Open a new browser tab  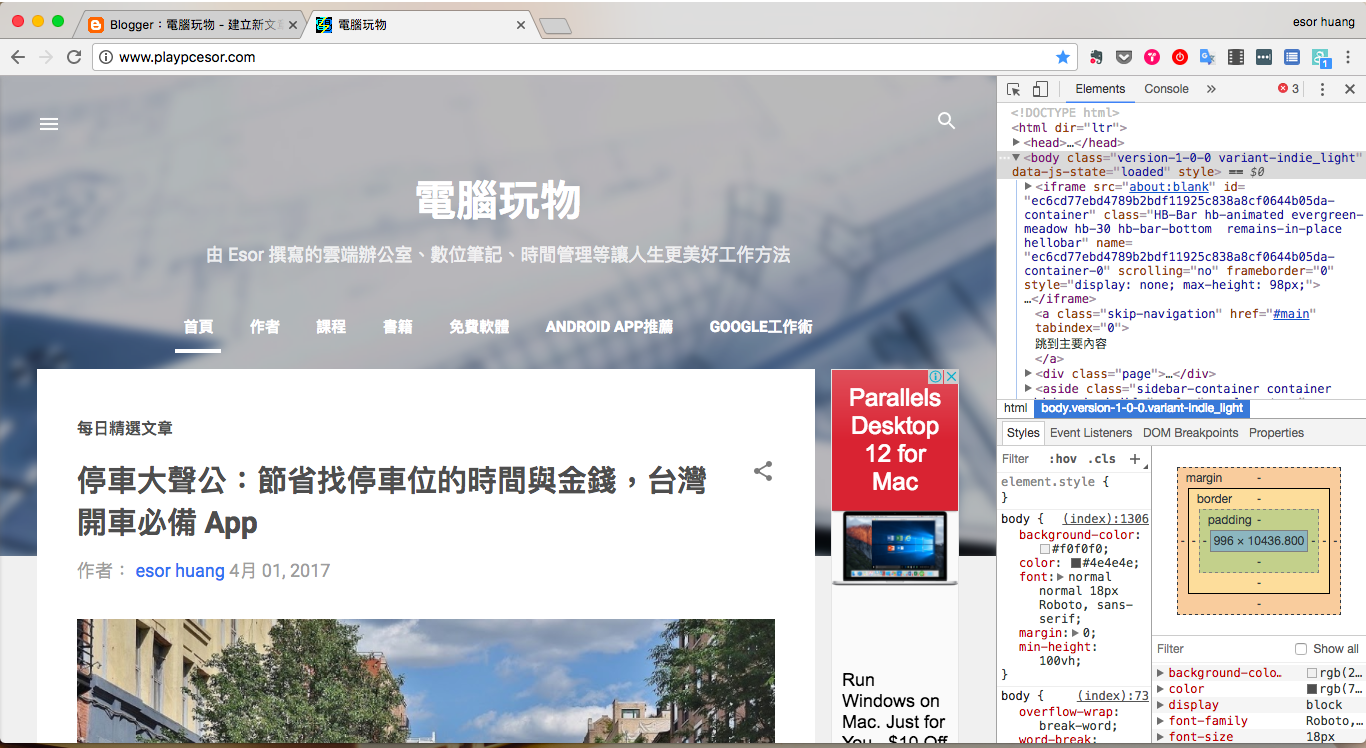pyautogui.click(x=555, y=26)
